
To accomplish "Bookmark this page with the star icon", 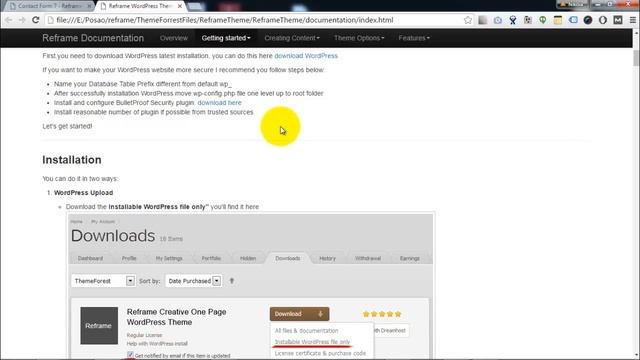I will (x=468, y=20).
